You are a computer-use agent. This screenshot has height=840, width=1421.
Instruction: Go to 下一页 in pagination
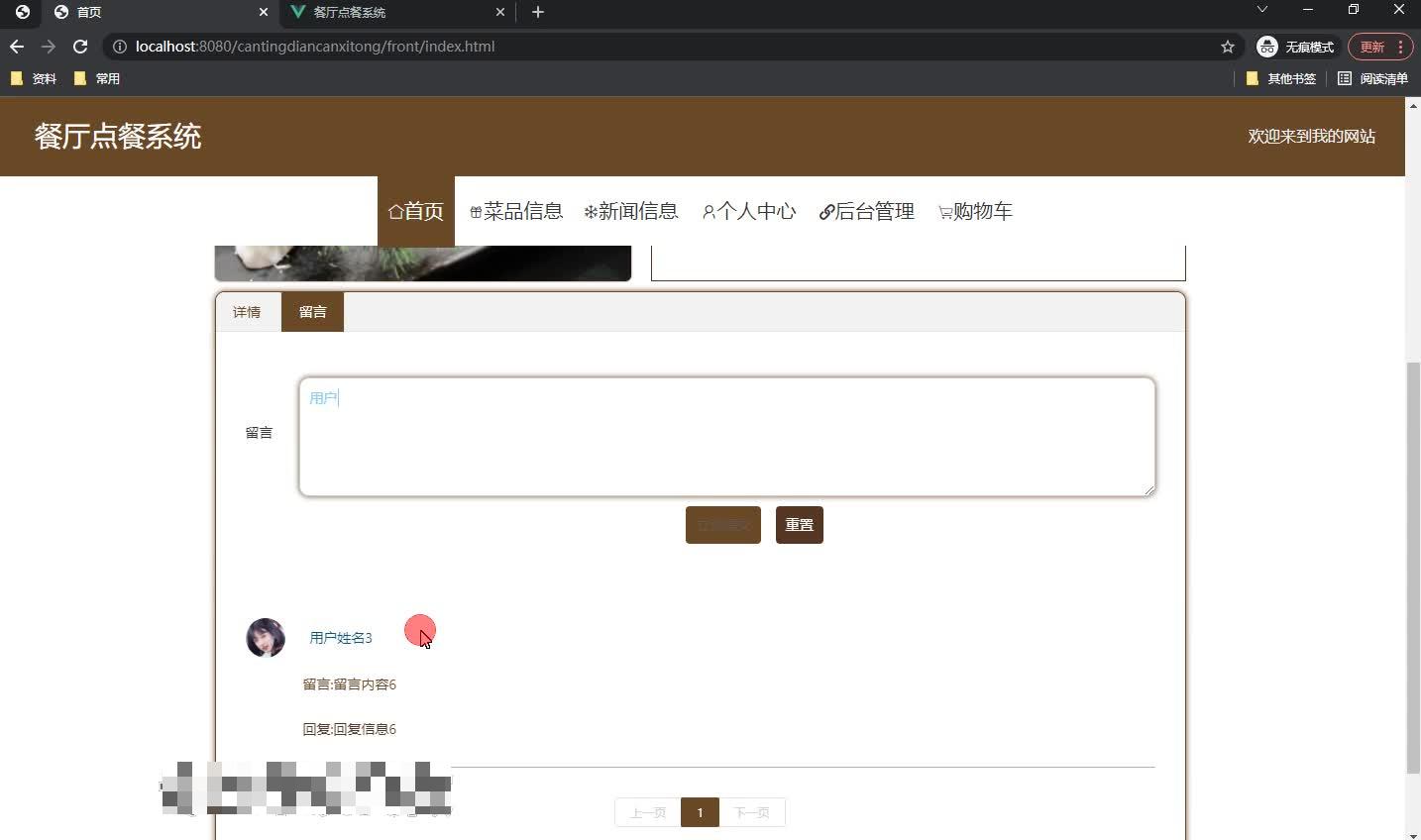coord(752,811)
